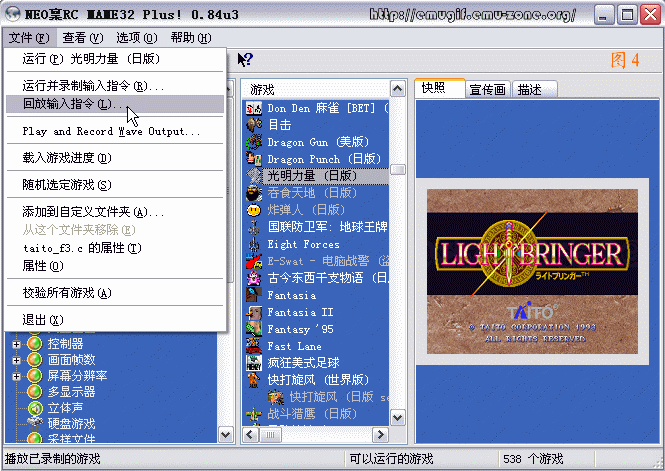Click the 目击 game icon
665x471 pixels.
point(254,125)
